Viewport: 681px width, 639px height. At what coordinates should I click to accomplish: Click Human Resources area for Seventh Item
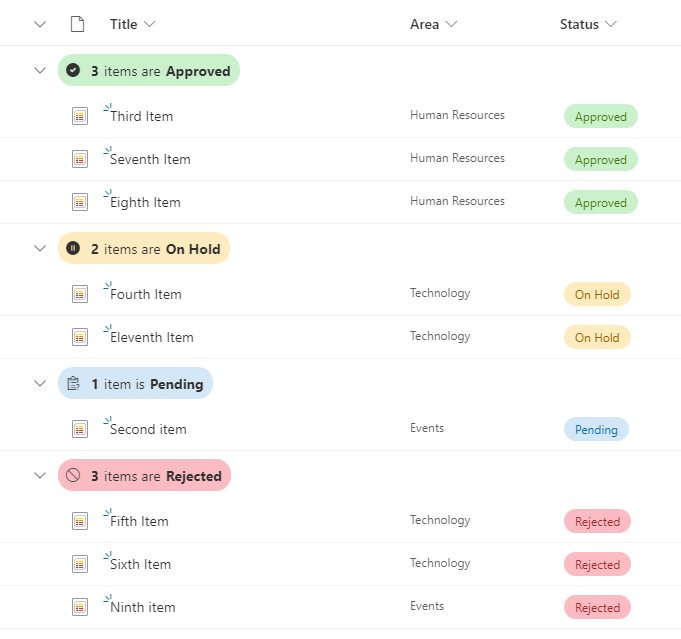[x=457, y=158]
